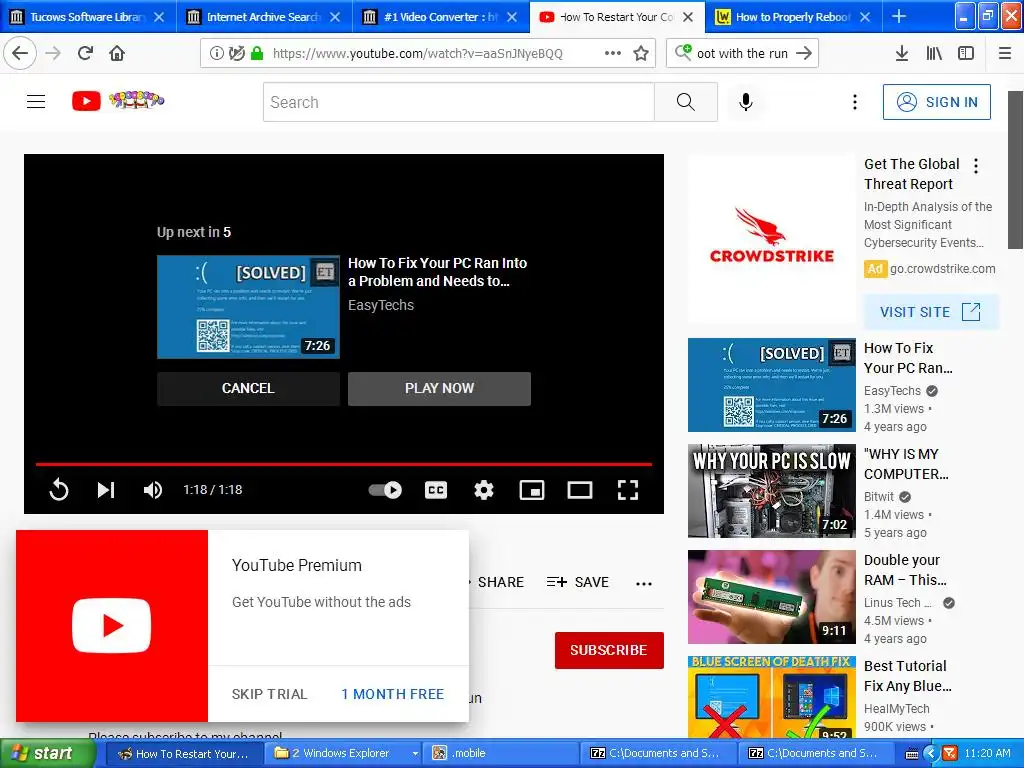Screen dimensions: 1024x768
Task: Open the Firefox home page icon
Action: point(117,54)
